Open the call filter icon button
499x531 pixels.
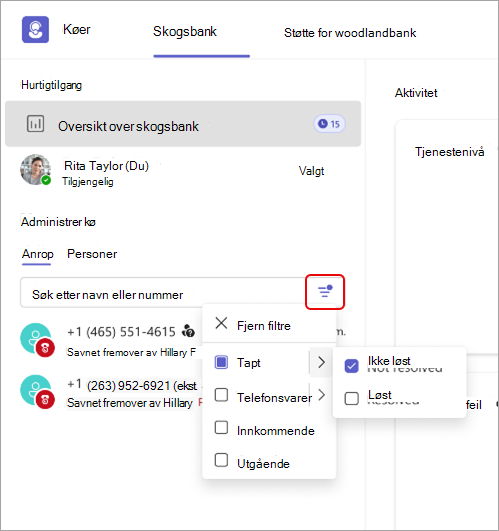coord(325,292)
